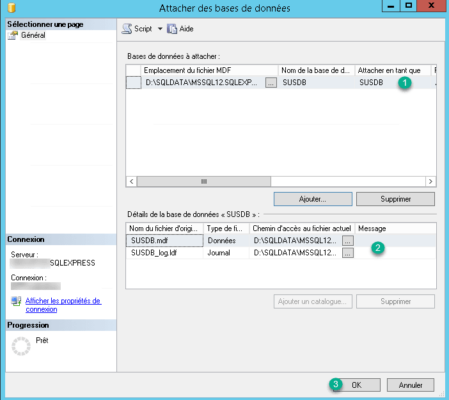Image resolution: width=449 pixels, height=400 pixels.
Task: Select SUSDB.mdf file row
Action: (x=281, y=240)
